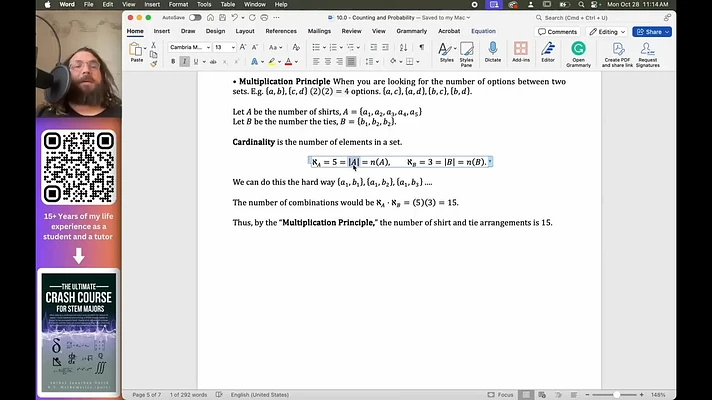The image size is (712, 400).
Task: Redo with the circular arrow icon
Action: tap(252, 18)
